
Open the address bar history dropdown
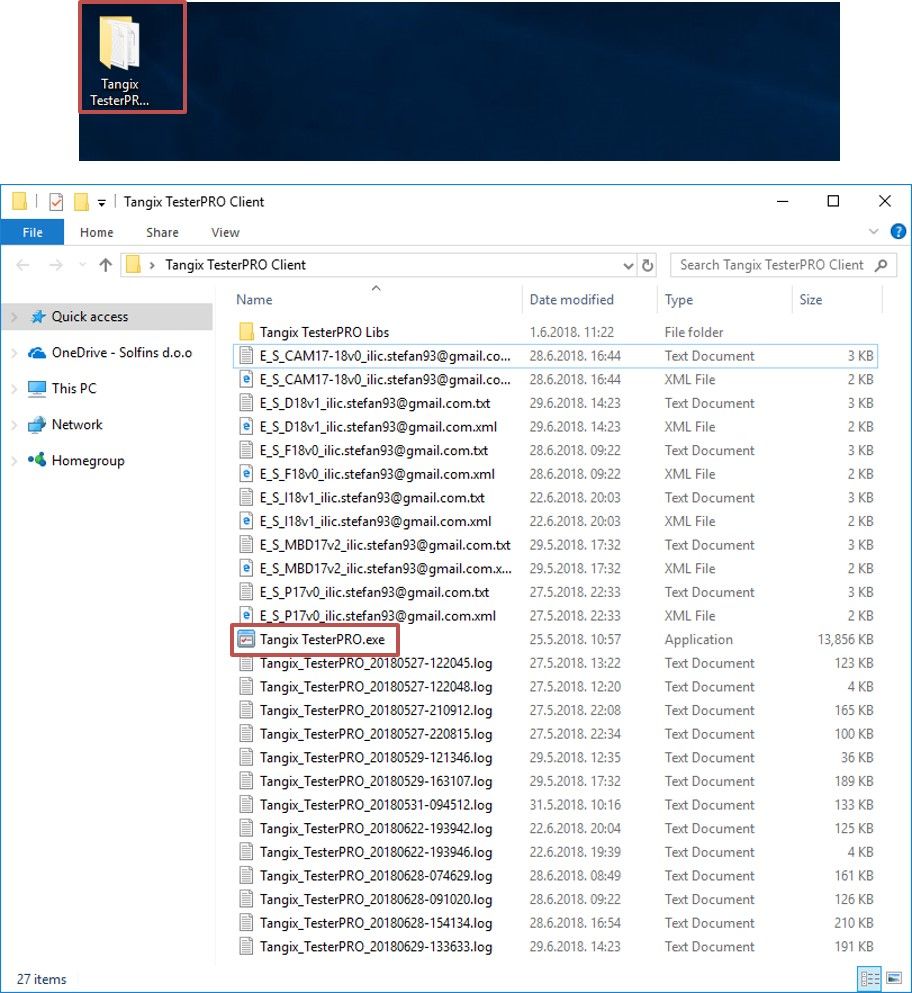[x=629, y=265]
